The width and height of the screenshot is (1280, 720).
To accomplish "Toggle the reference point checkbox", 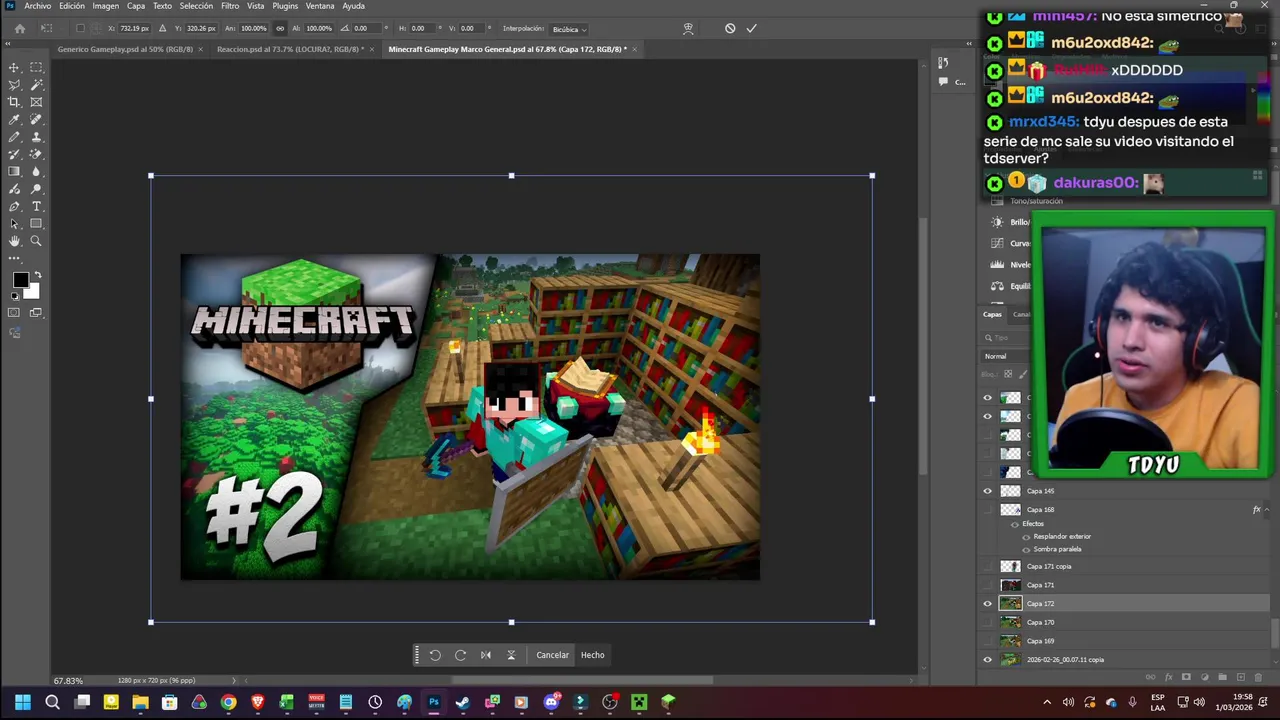I will pyautogui.click(x=80, y=28).
